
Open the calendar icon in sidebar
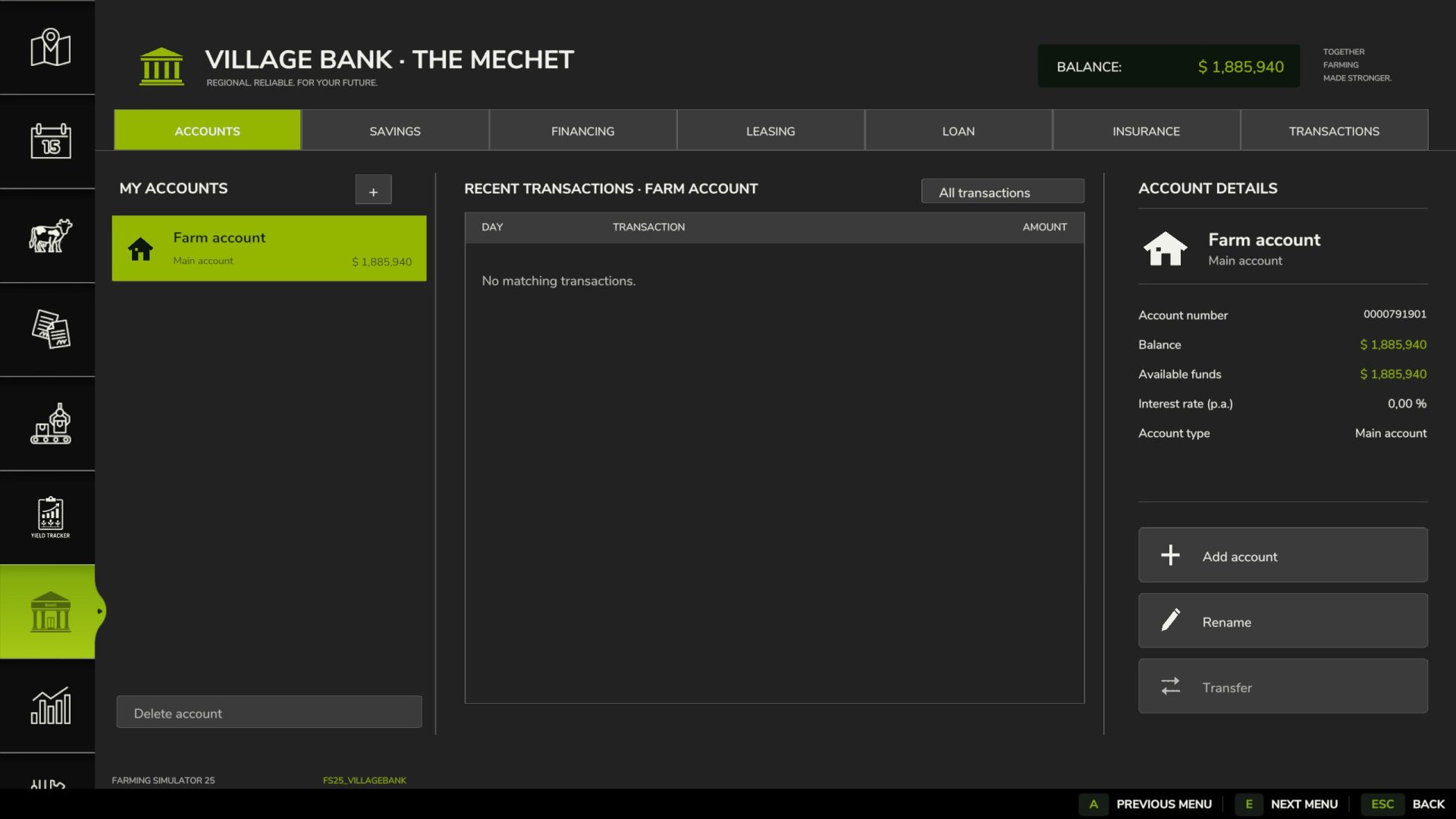50,141
